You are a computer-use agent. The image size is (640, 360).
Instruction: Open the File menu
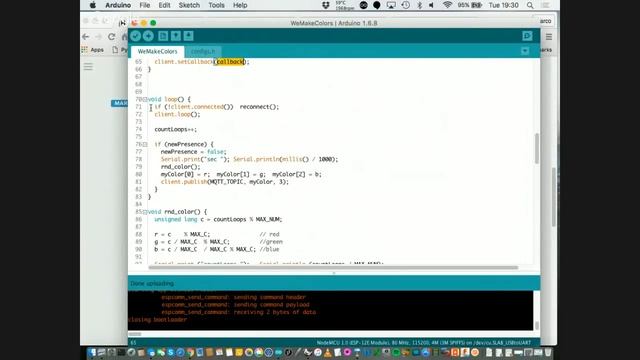[145, 5]
